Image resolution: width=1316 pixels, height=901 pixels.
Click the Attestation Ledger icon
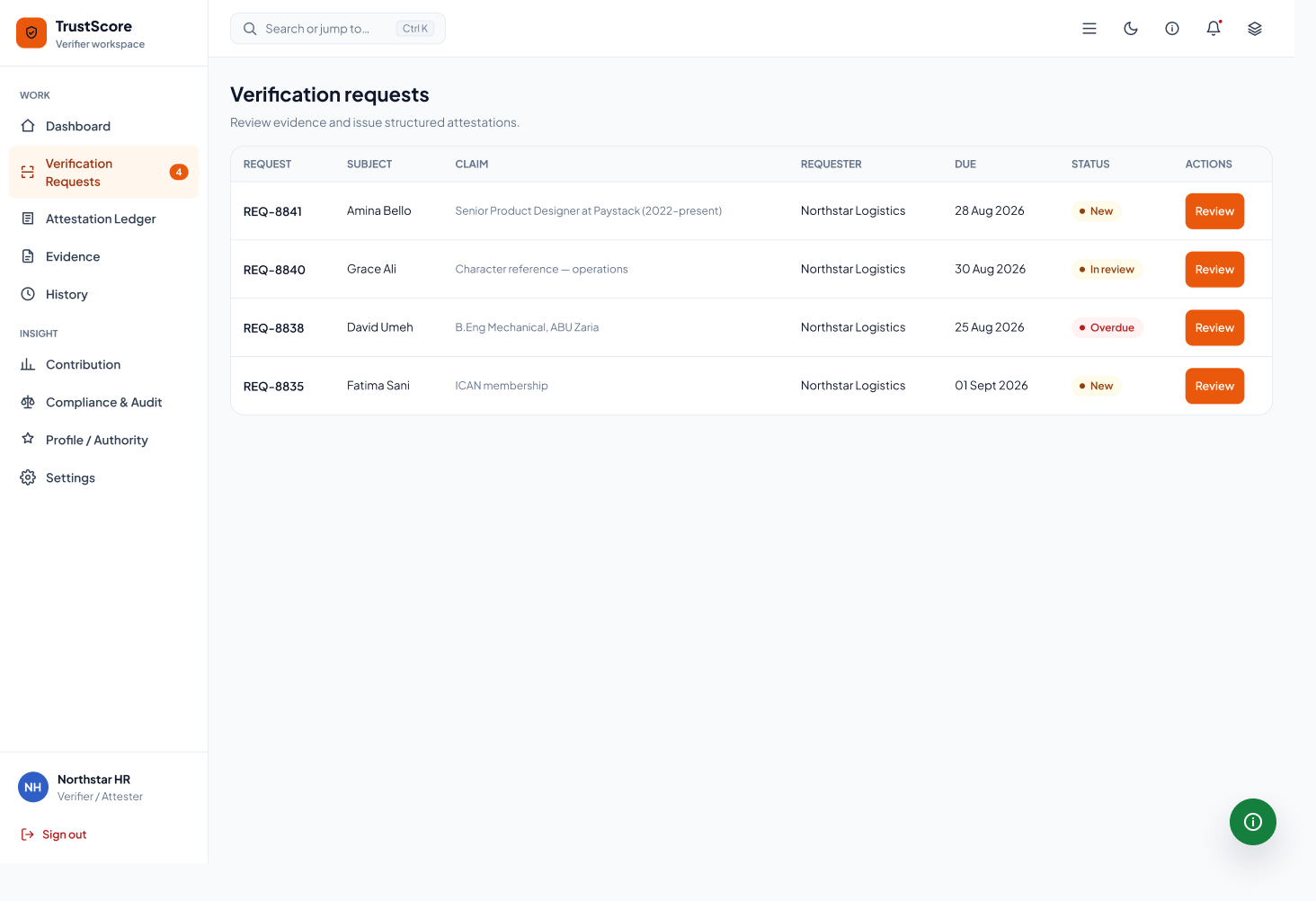pyautogui.click(x=28, y=219)
